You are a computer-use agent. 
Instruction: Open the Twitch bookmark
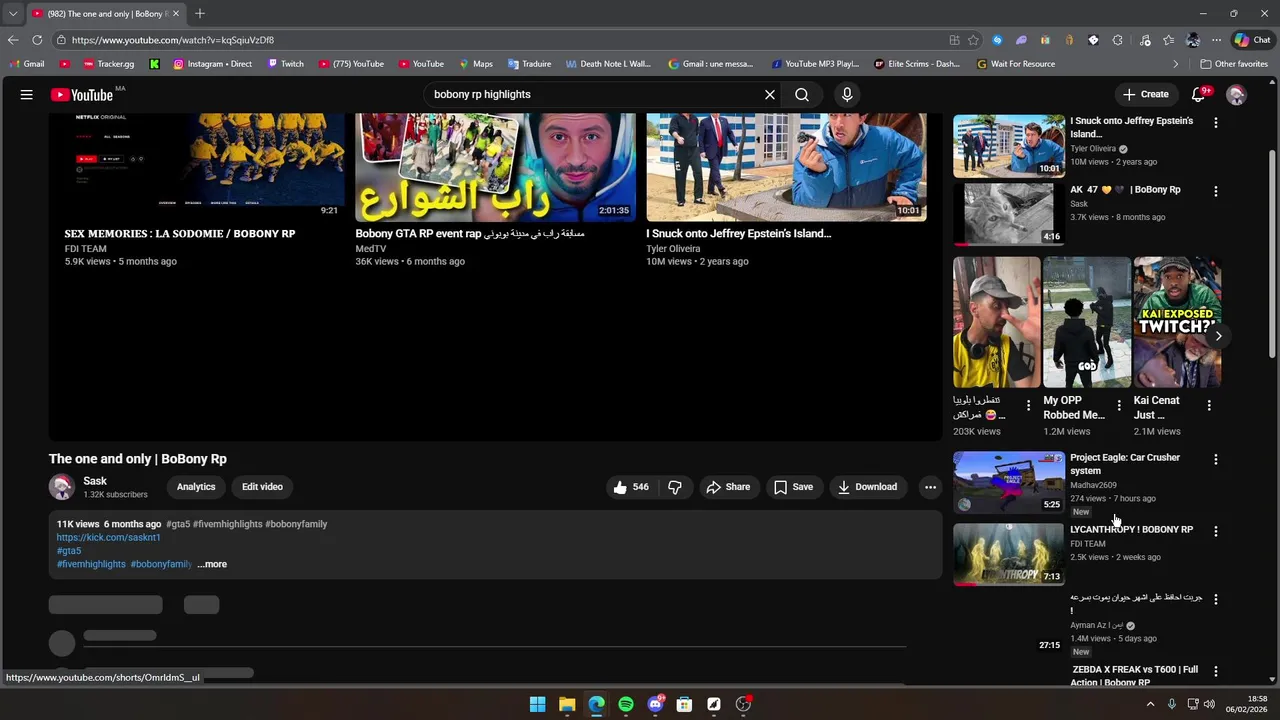(285, 64)
